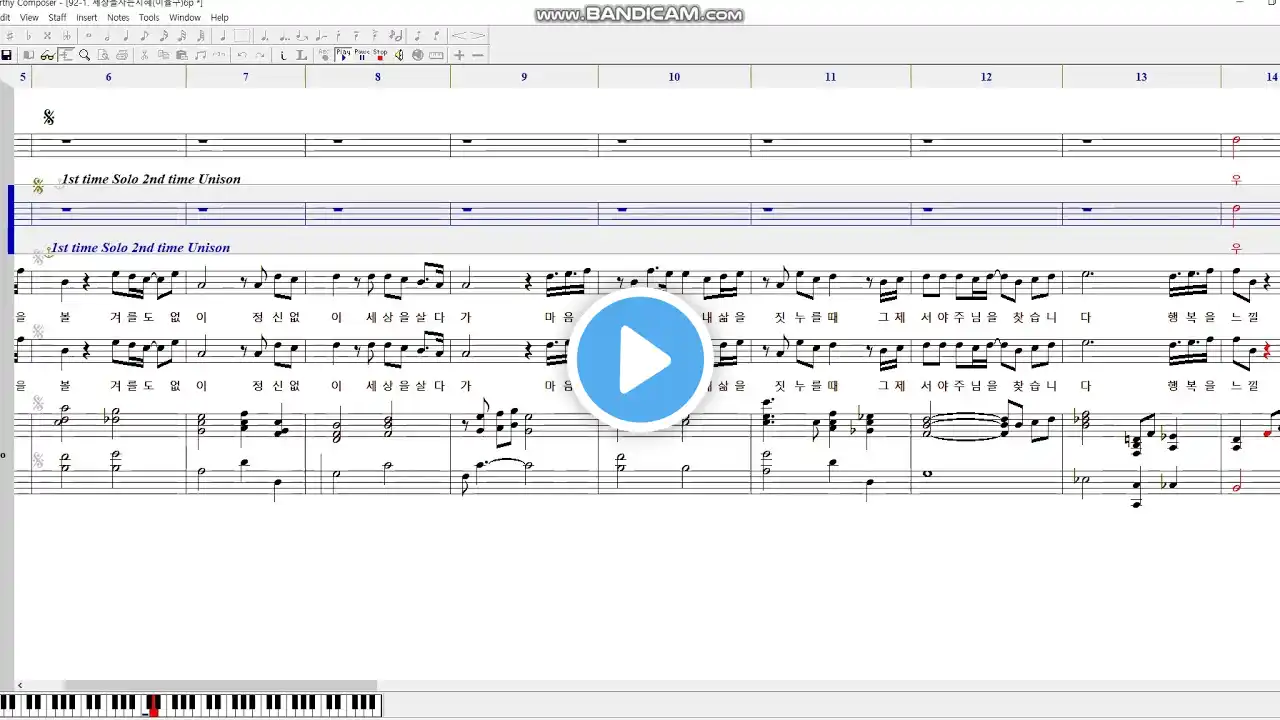Click the insert notes icon beside paste
This screenshot has height=720, width=1280.
[x=200, y=55]
